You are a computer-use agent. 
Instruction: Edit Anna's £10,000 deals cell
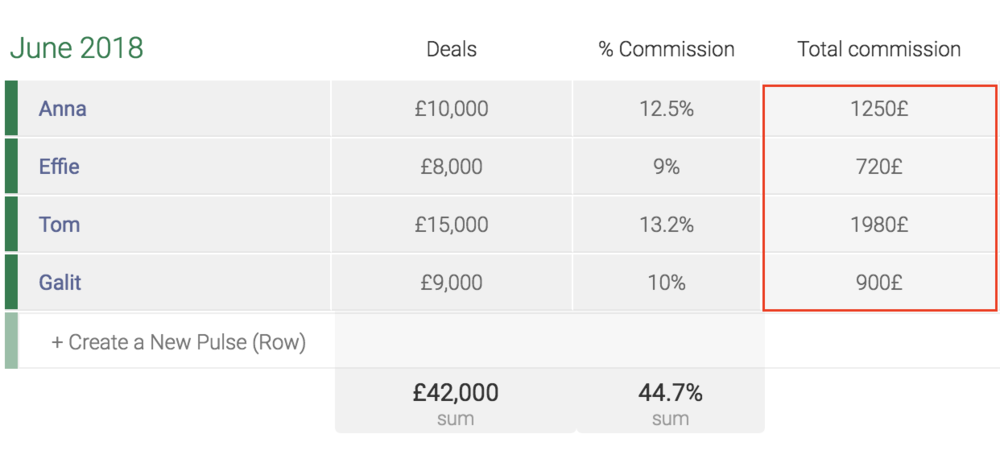click(452, 108)
